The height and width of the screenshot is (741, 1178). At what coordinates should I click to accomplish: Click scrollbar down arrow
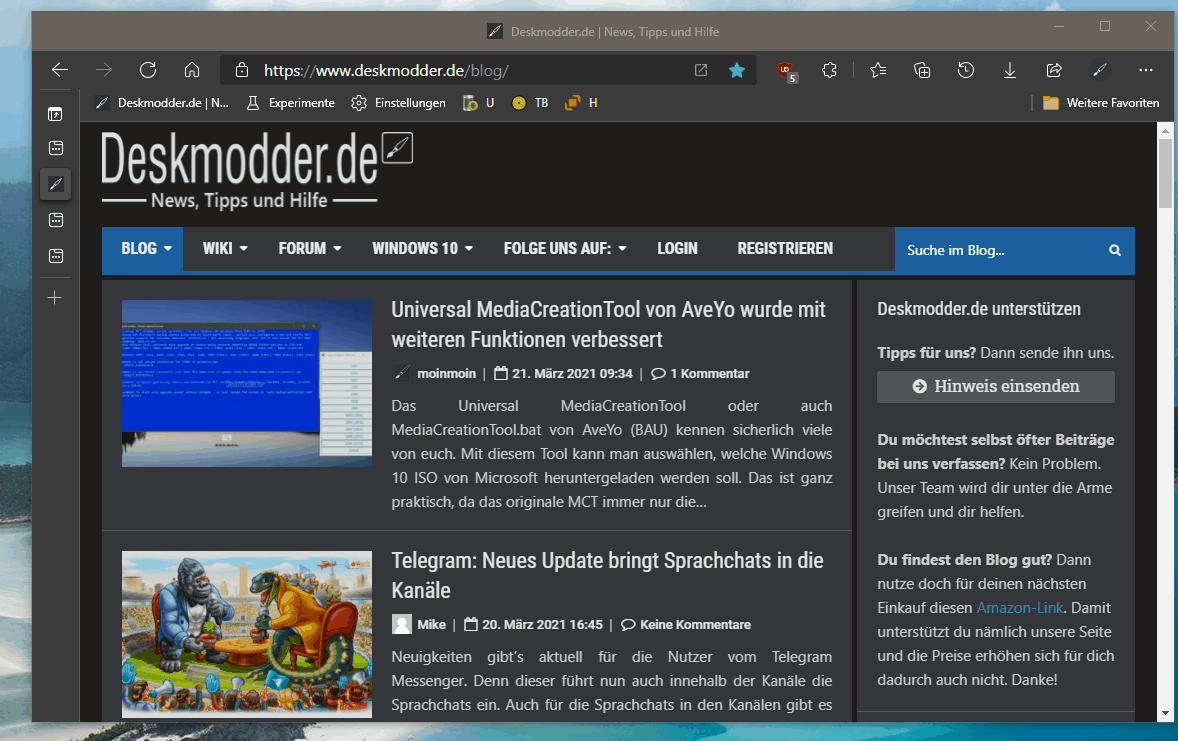tap(1165, 713)
